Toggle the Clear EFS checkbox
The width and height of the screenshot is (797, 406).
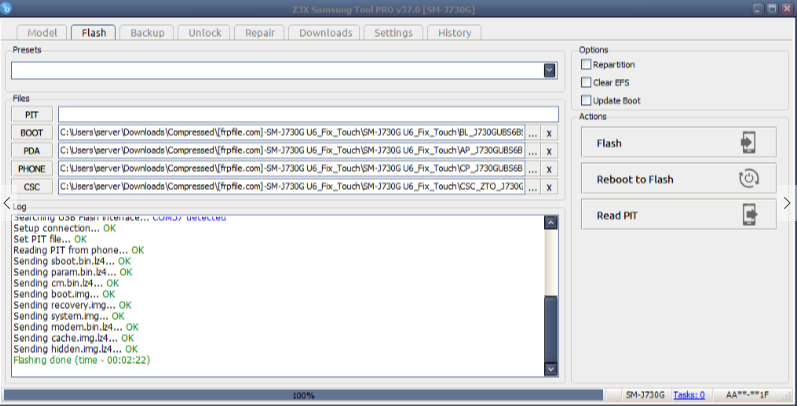pos(586,82)
